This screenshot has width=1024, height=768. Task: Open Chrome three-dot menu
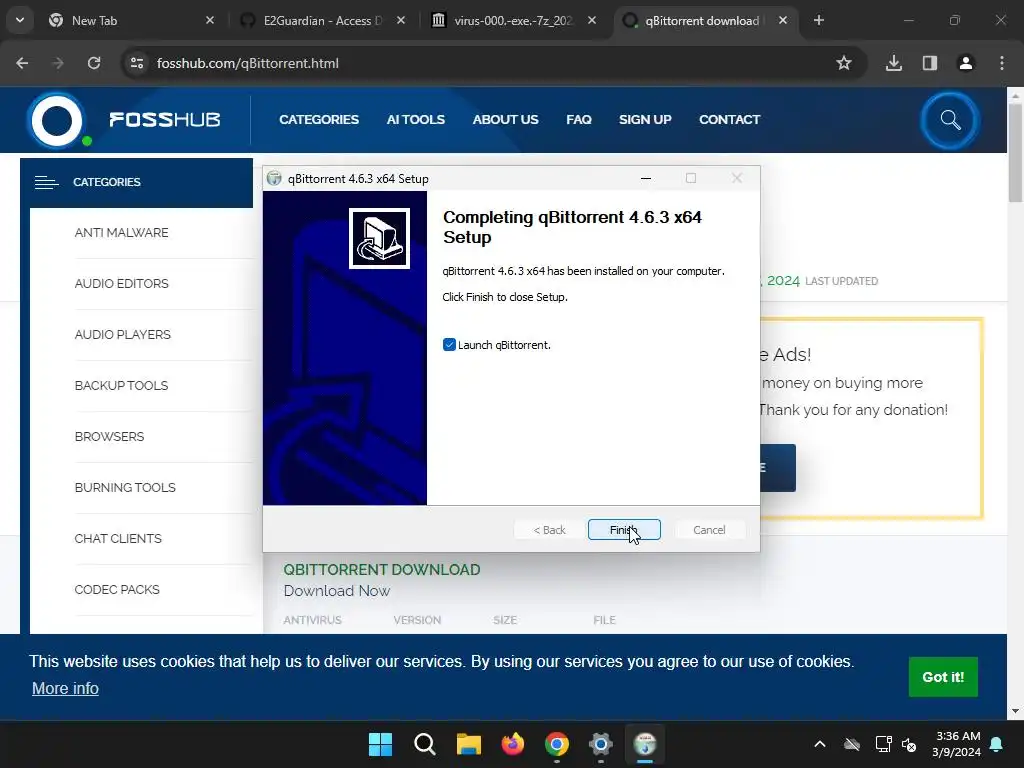click(1002, 63)
